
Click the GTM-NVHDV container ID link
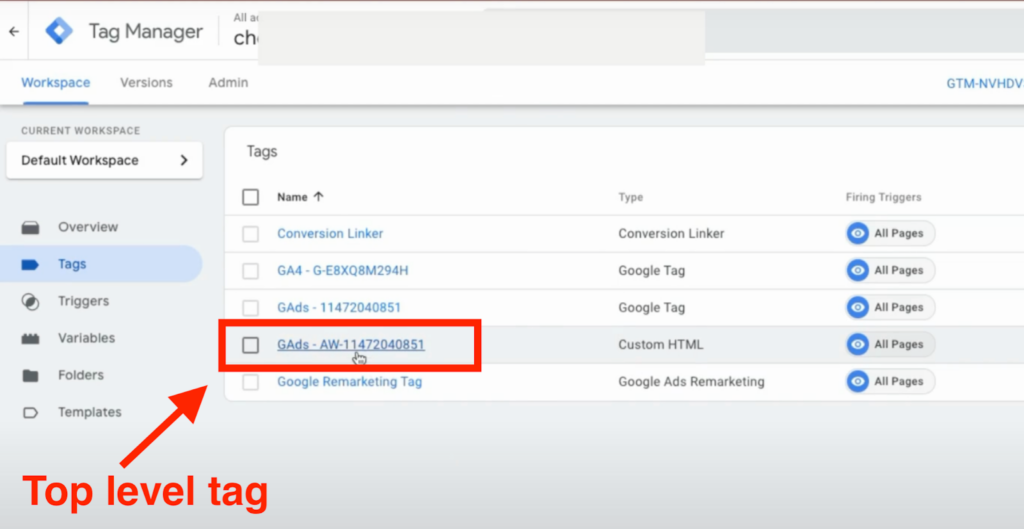click(985, 84)
